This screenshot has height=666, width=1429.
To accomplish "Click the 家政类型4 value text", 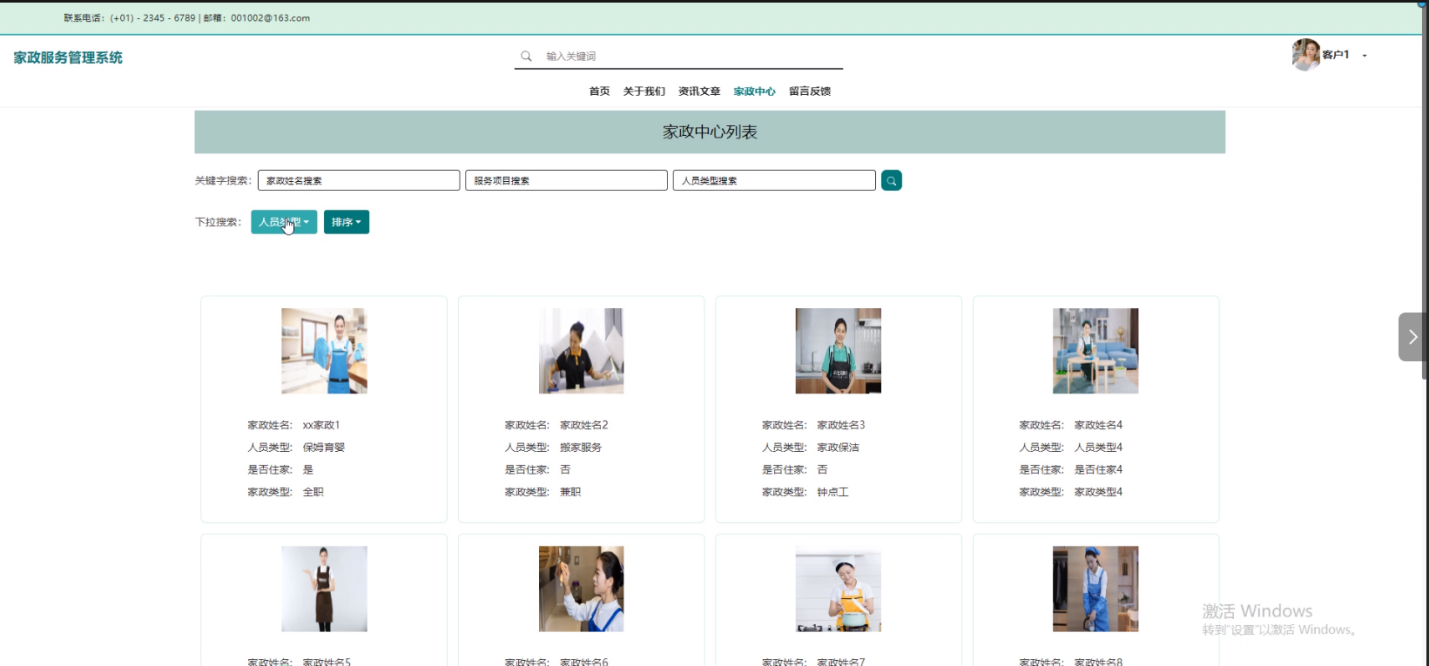I will point(1098,492).
